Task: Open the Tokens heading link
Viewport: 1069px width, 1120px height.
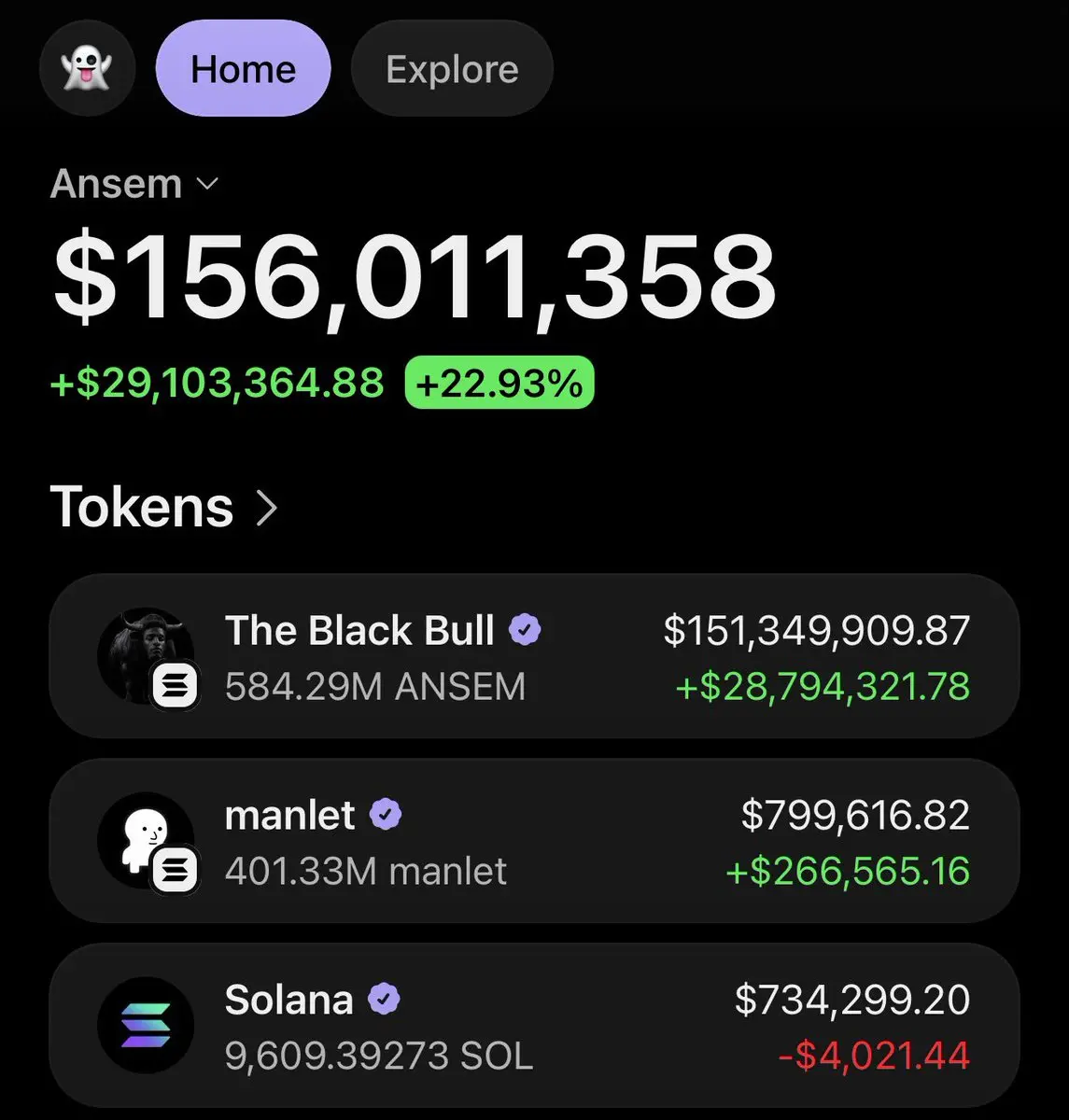Action: click(x=164, y=507)
